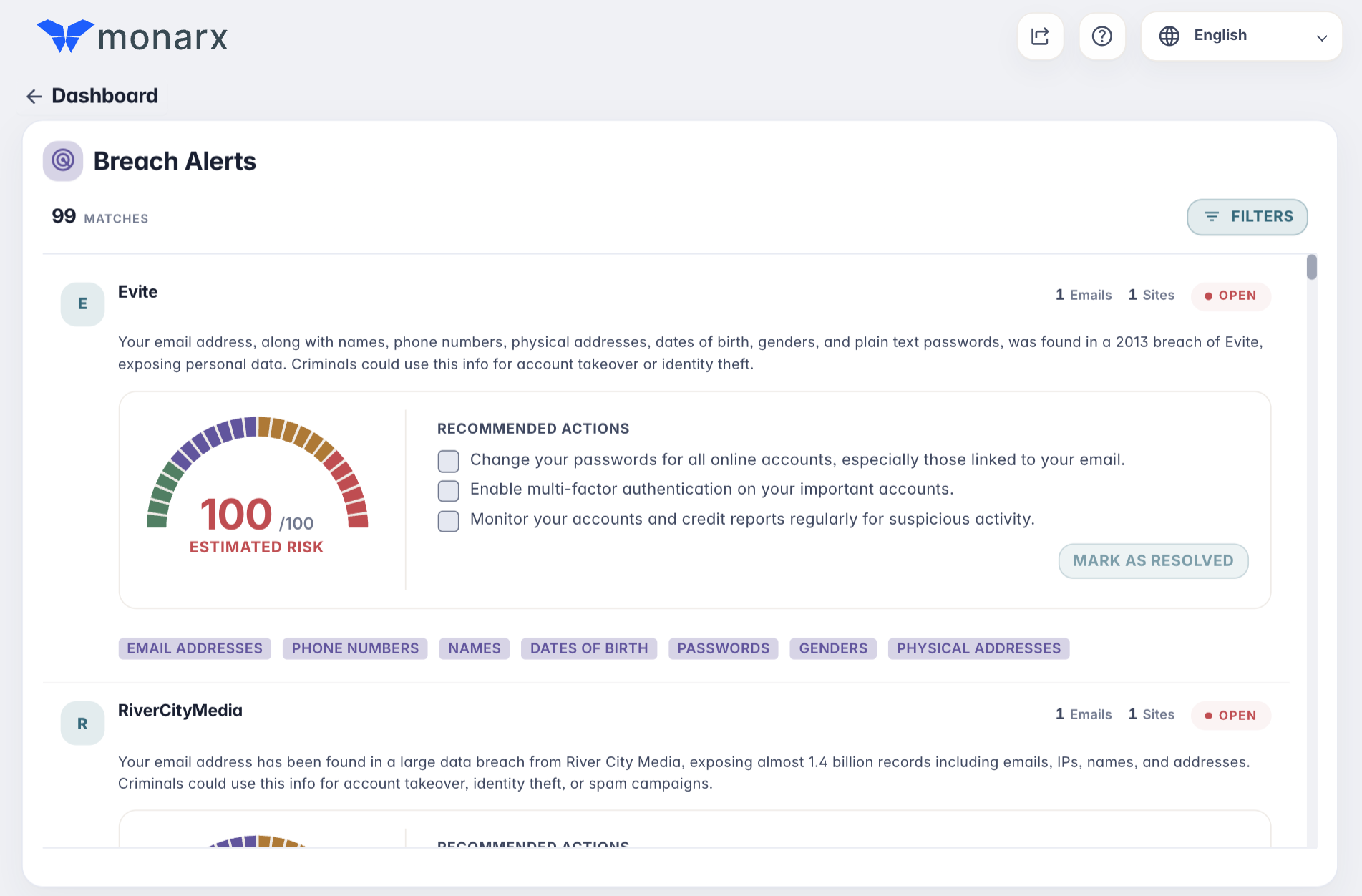The width and height of the screenshot is (1362, 896).
Task: Select the NAMES tag
Action: tap(474, 648)
